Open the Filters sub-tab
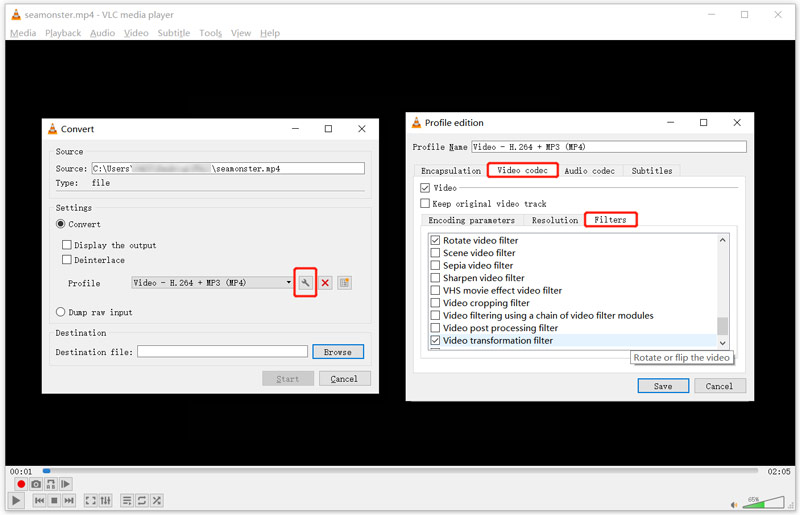The width and height of the screenshot is (800, 515). click(610, 219)
